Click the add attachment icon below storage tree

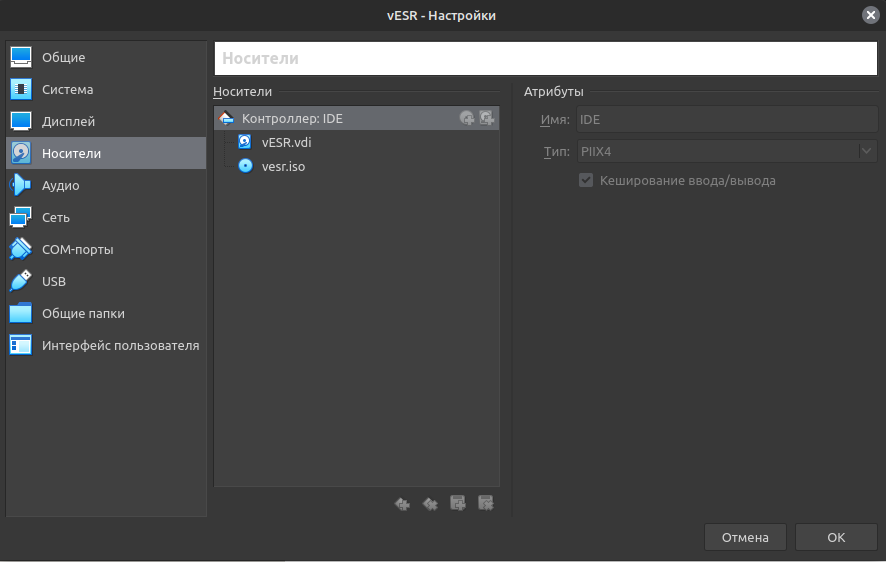(x=458, y=504)
